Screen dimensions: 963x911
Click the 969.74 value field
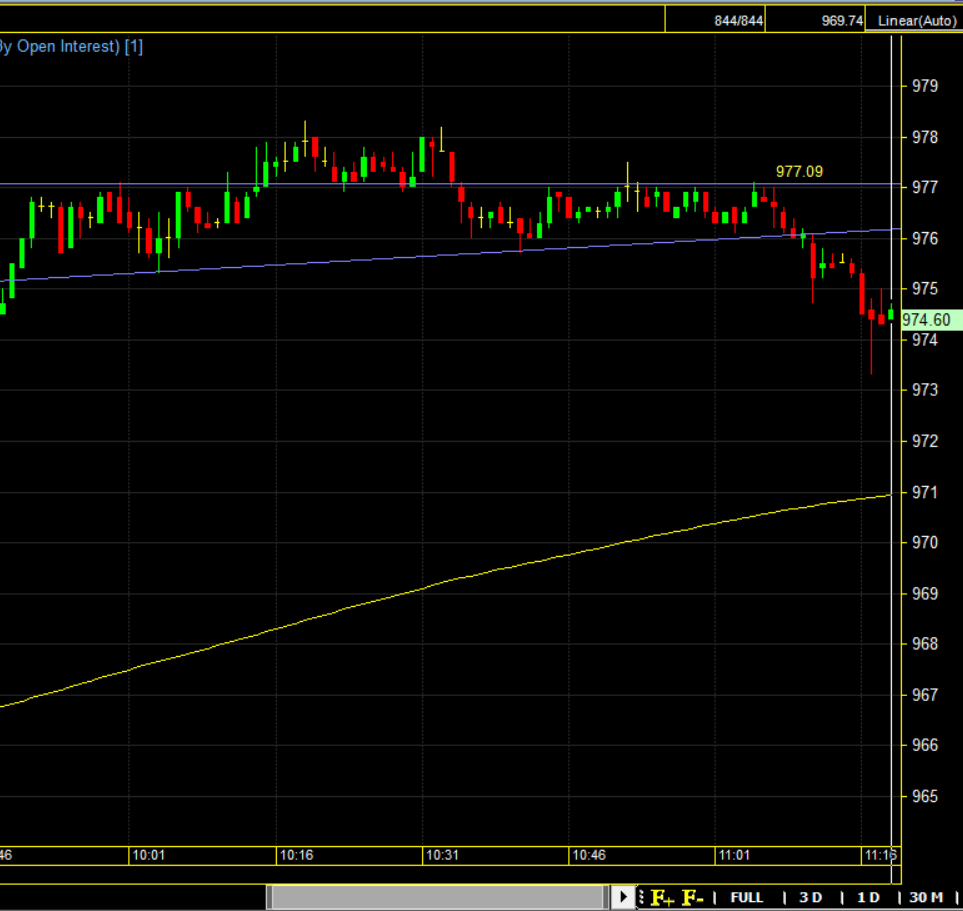coord(816,20)
